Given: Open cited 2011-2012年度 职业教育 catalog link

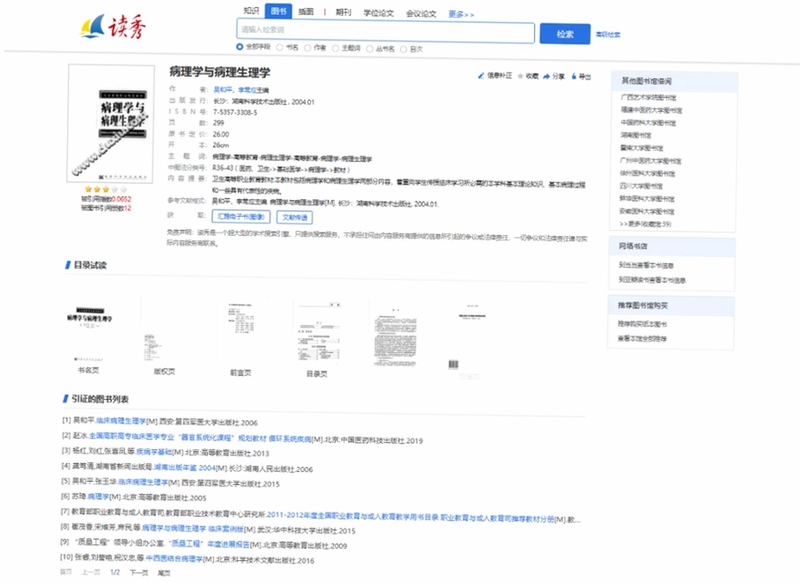Looking at the screenshot, I should coord(410,517).
